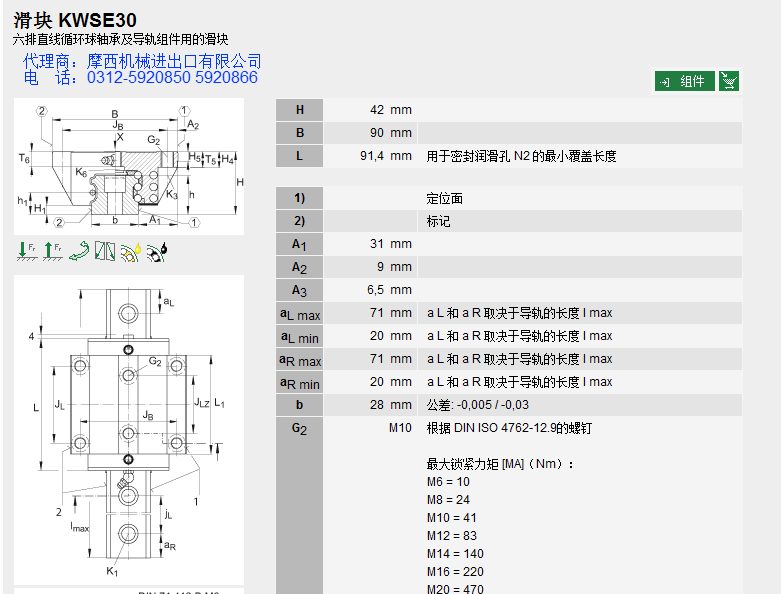
Task: Select the H dimension row label
Action: (x=300, y=110)
